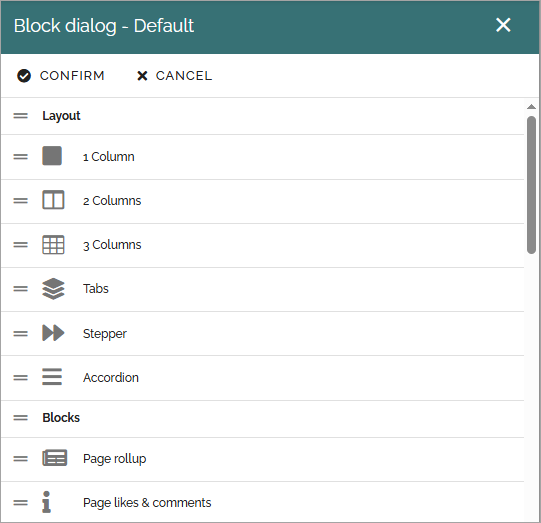Click the Tabs stacked layers icon
Viewport: 541px width, 523px height.
click(53, 289)
